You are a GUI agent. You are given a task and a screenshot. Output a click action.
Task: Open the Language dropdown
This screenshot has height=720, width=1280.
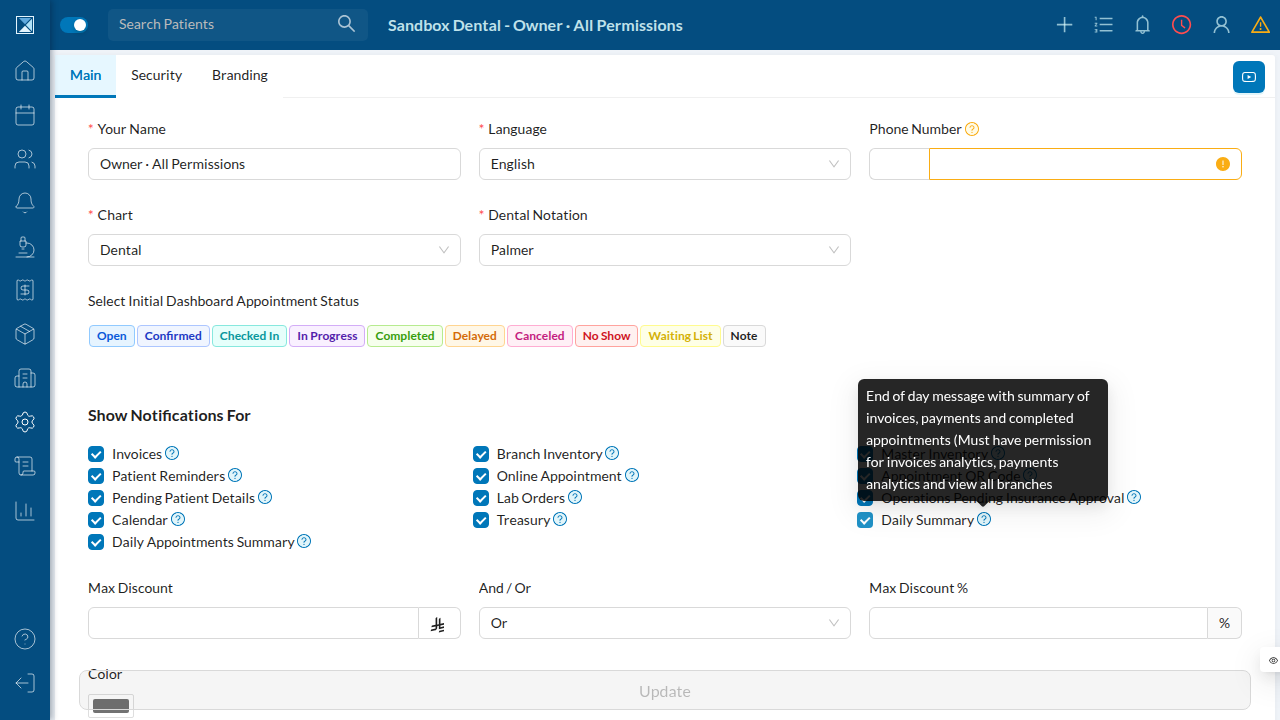click(x=665, y=164)
